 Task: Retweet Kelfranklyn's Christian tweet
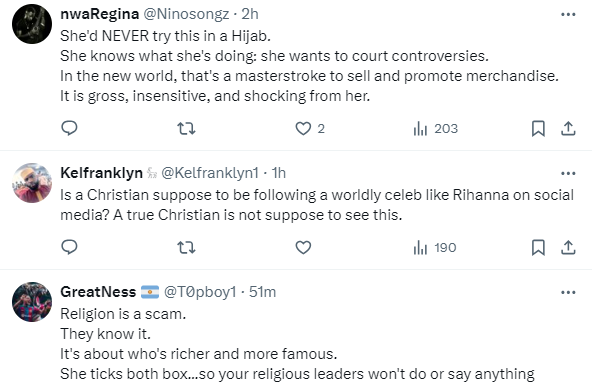click(x=187, y=248)
